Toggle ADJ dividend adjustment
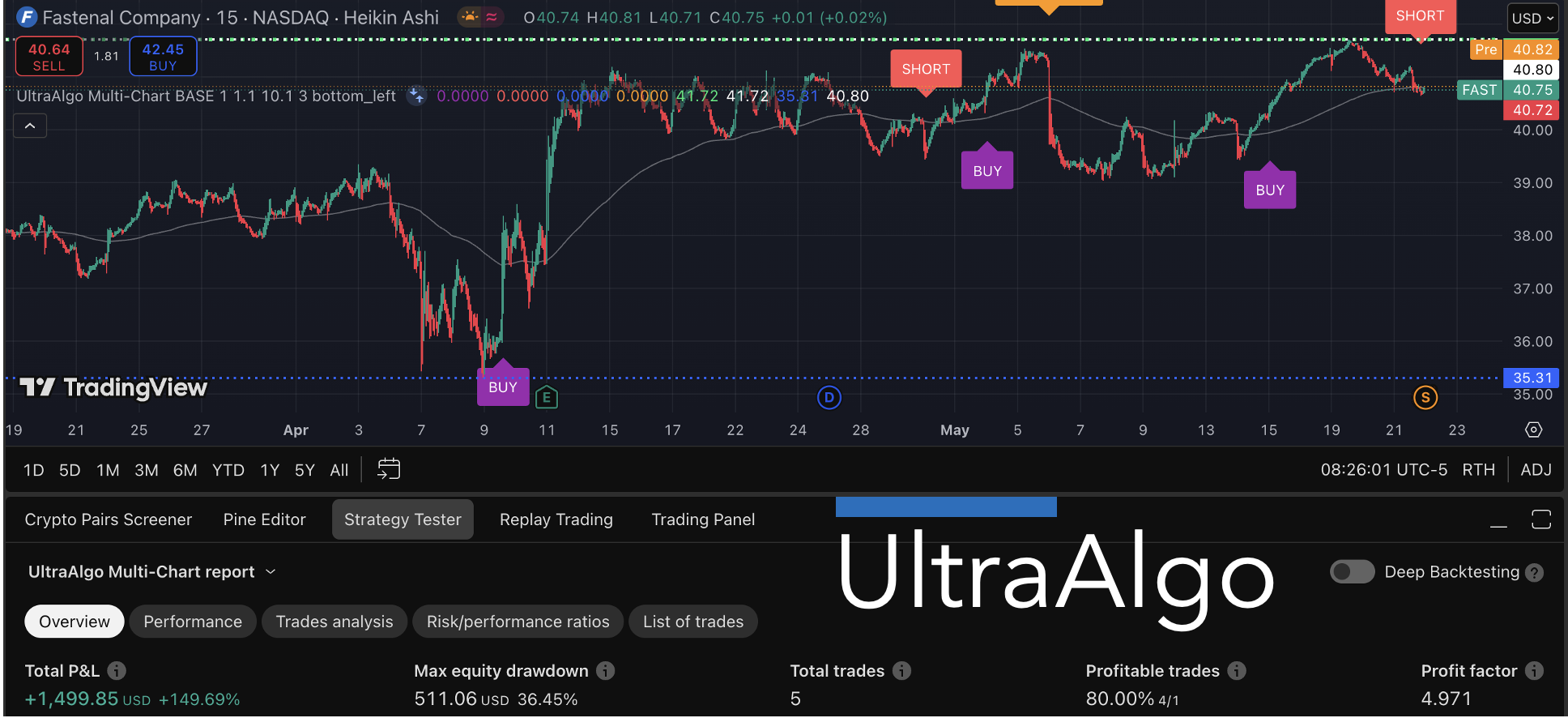The image size is (1568, 718). coord(1536,470)
